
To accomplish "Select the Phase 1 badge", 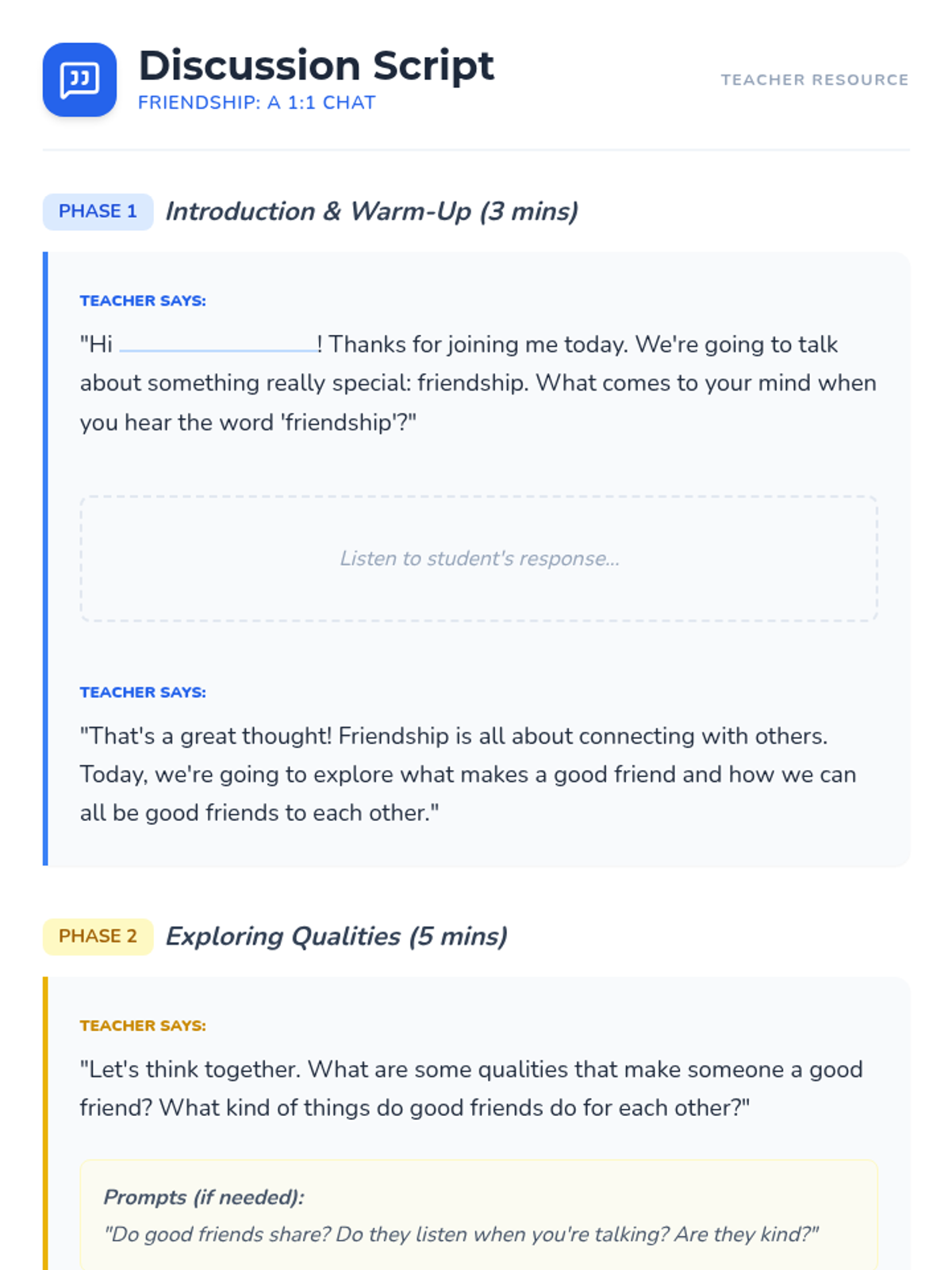I will pyautogui.click(x=98, y=211).
